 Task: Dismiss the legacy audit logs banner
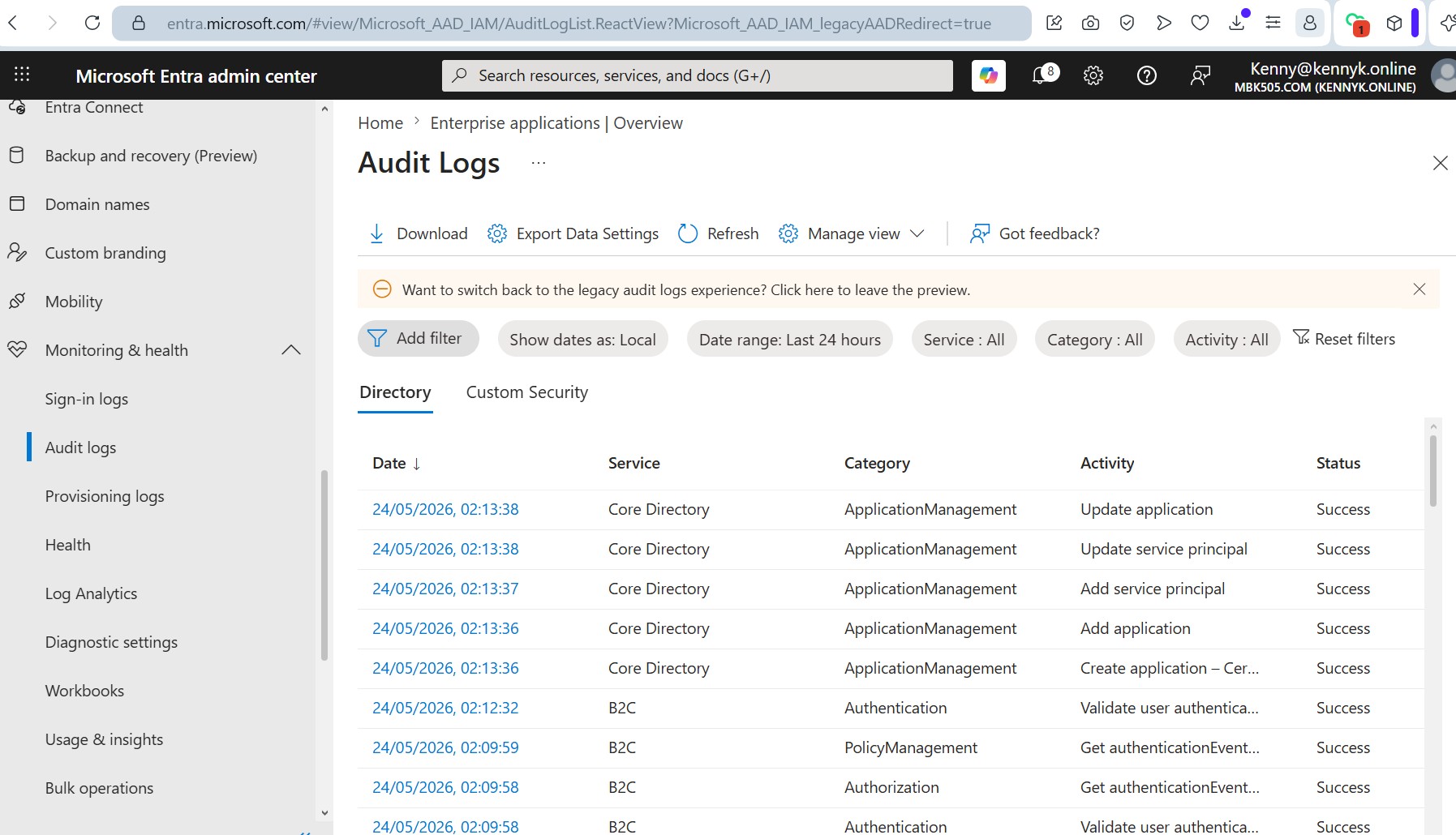coord(1419,289)
